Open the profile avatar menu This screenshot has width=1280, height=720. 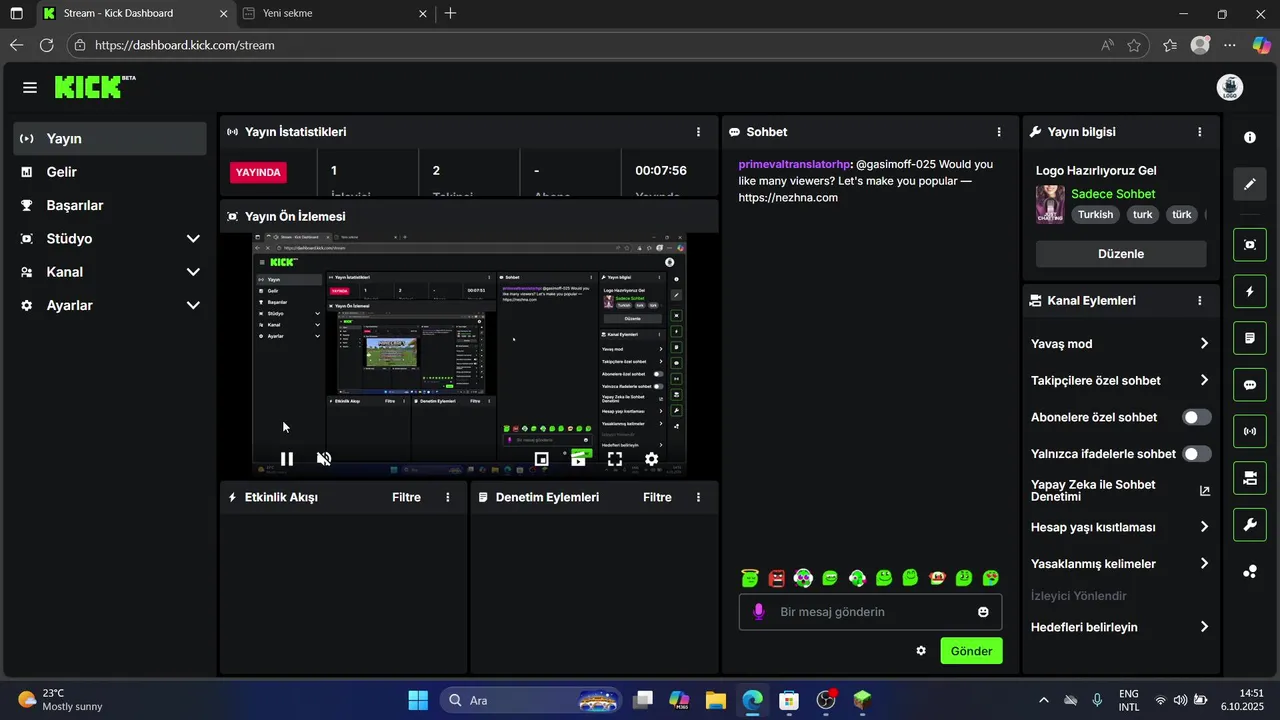pyautogui.click(x=1230, y=87)
